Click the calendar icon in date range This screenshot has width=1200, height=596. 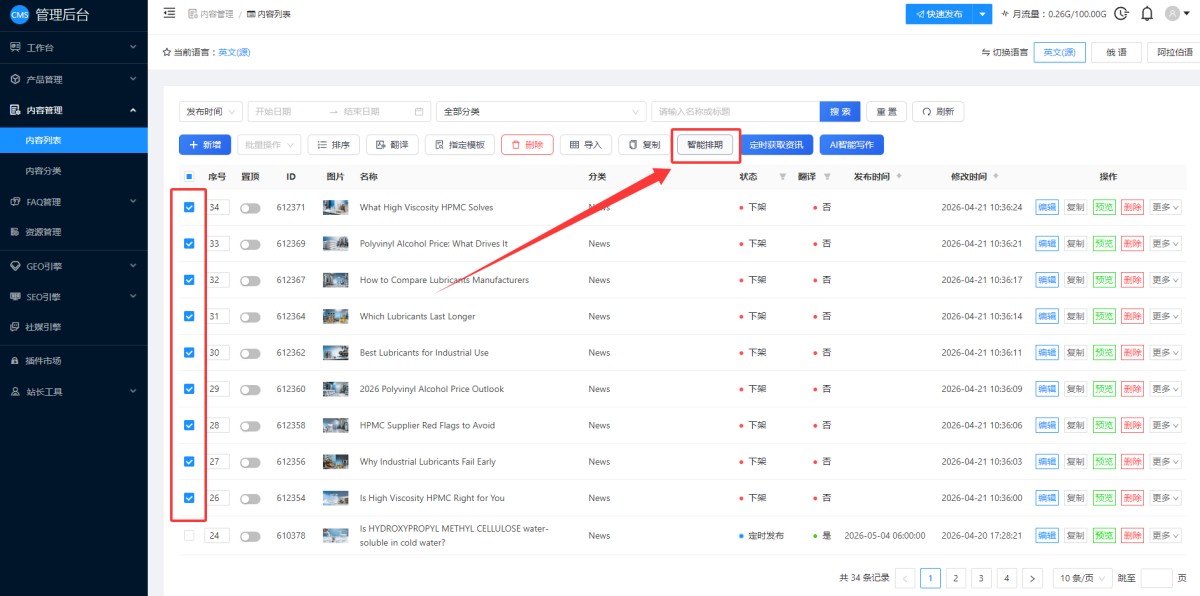point(419,112)
